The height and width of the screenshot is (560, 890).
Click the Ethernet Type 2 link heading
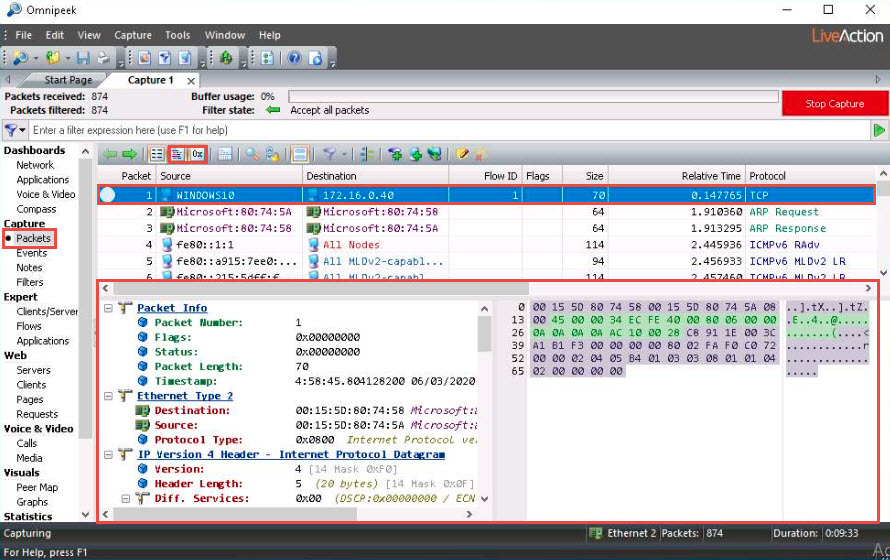(x=185, y=396)
